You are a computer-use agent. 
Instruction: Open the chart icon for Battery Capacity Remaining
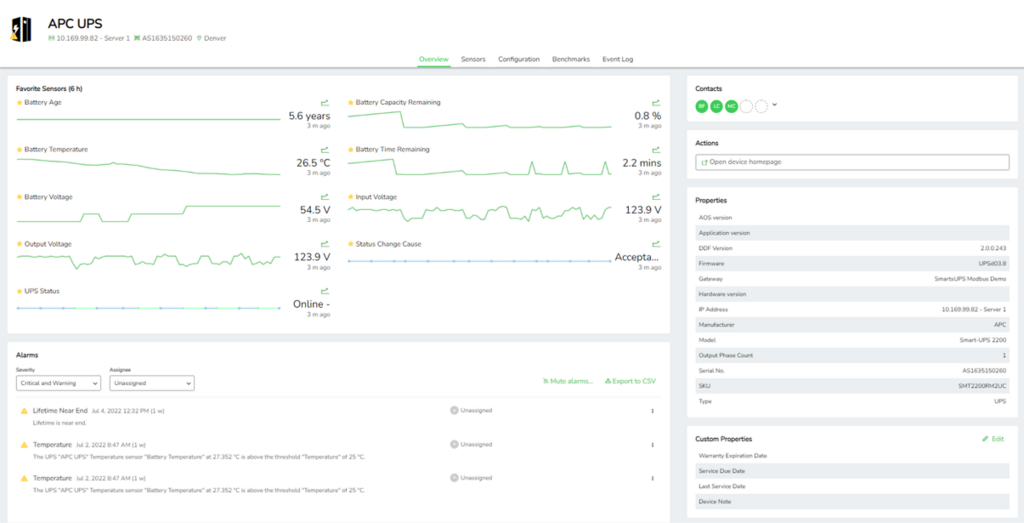(656, 103)
